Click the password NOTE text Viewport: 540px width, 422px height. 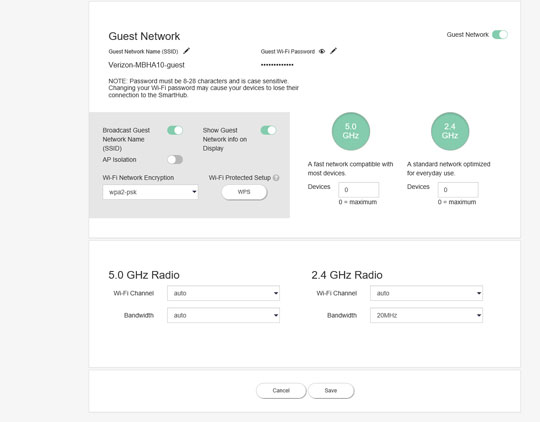point(204,88)
